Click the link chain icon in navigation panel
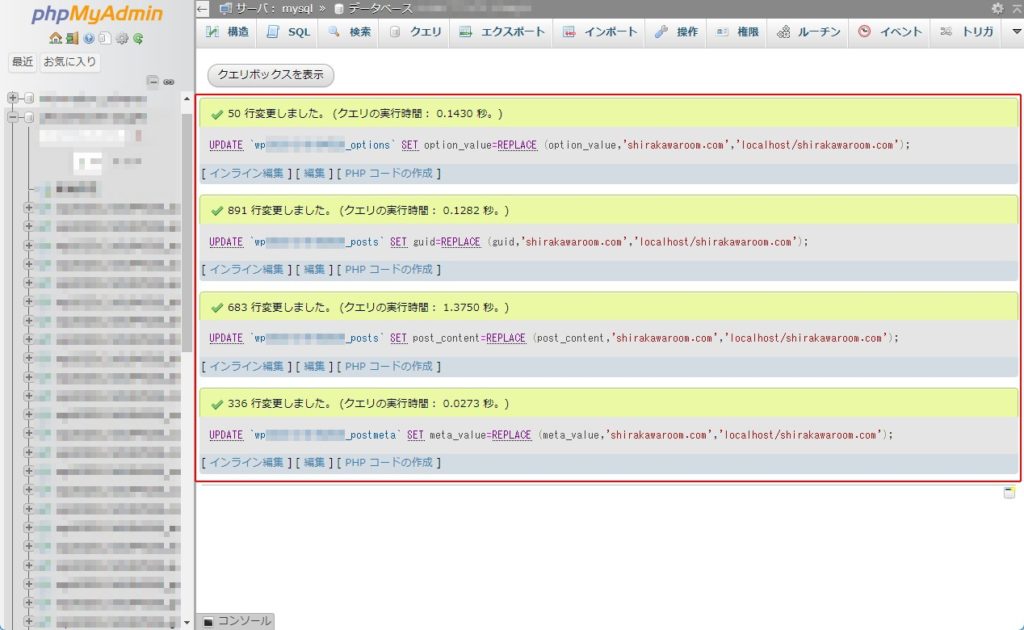The height and width of the screenshot is (630, 1024). (169, 82)
